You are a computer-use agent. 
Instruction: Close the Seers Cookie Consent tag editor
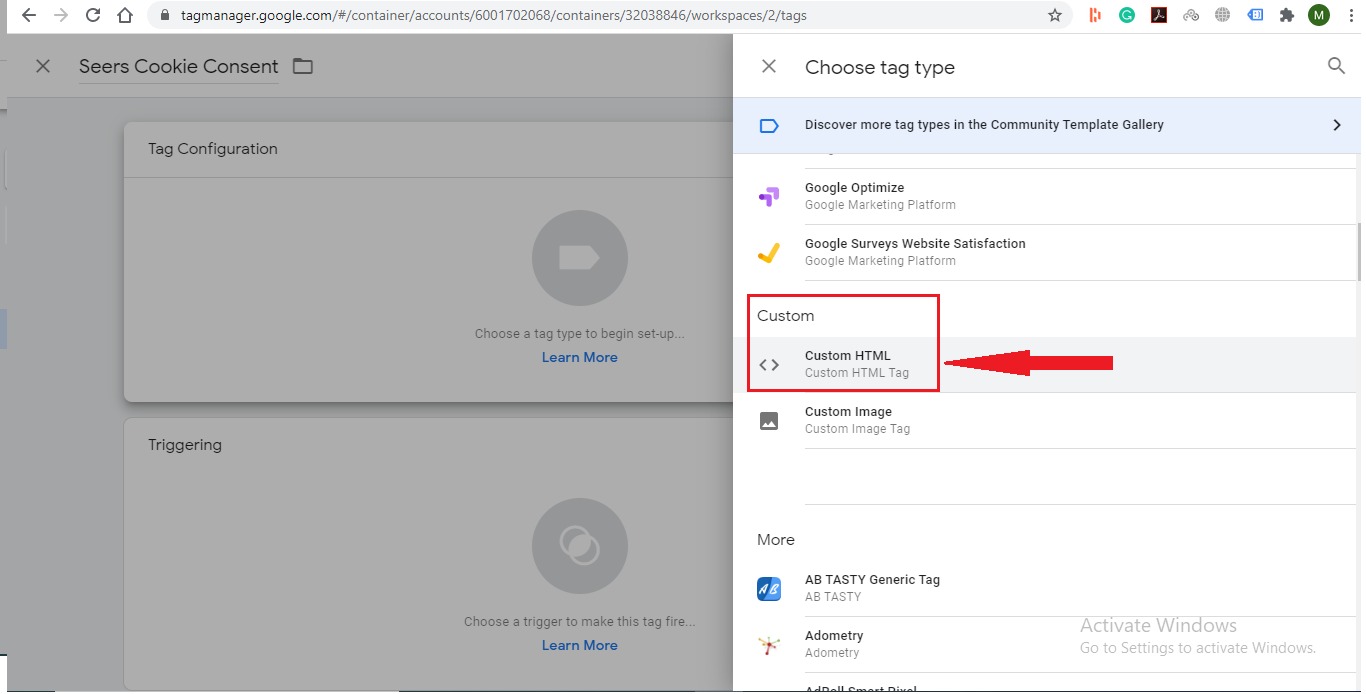click(43, 66)
